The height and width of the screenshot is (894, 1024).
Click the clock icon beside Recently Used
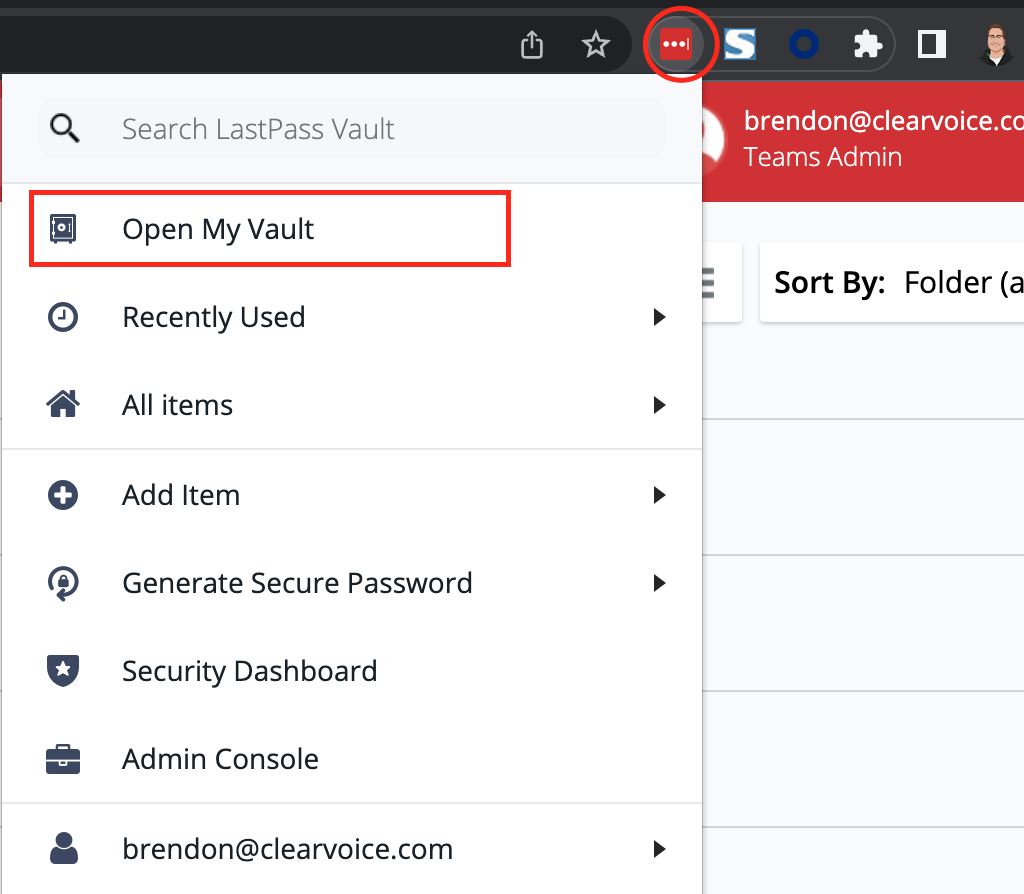tap(63, 317)
